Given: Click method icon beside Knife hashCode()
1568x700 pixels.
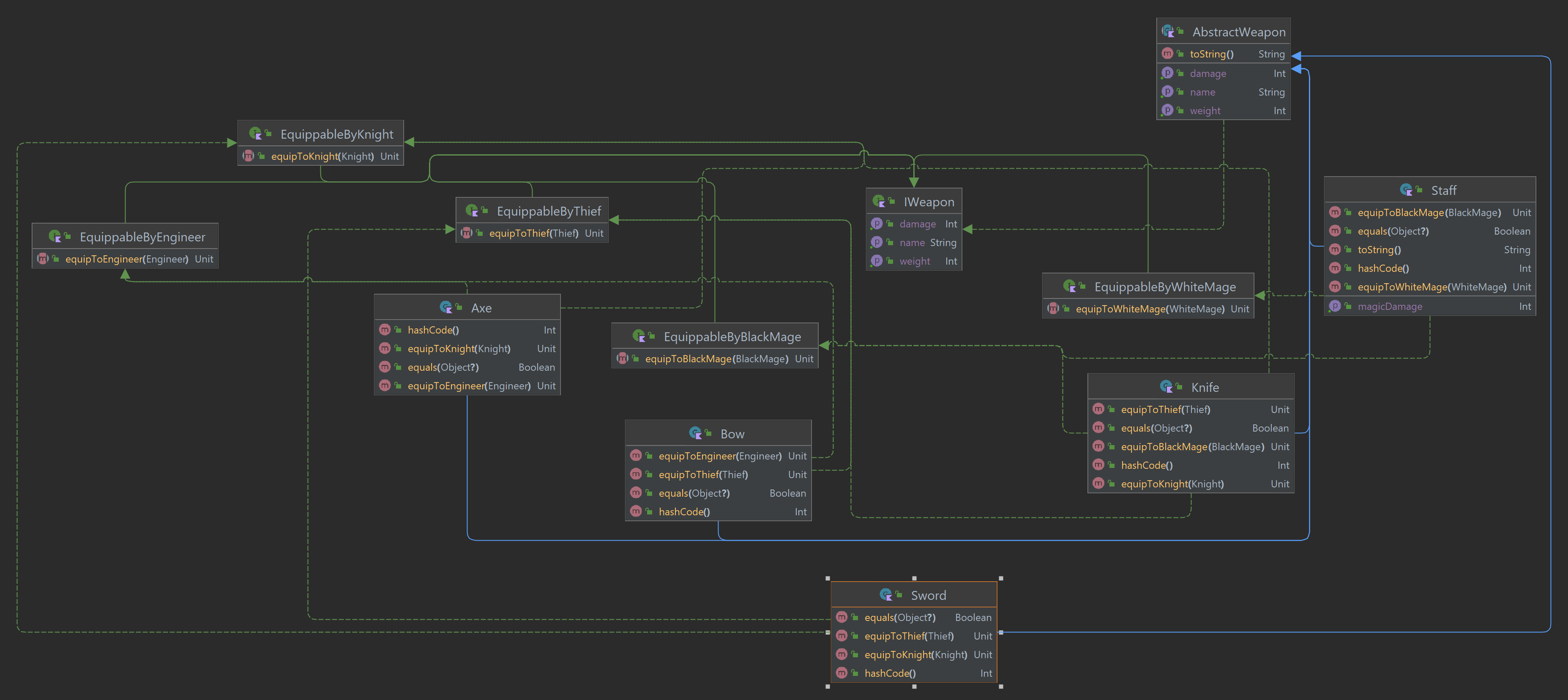Looking at the screenshot, I should tap(1098, 465).
